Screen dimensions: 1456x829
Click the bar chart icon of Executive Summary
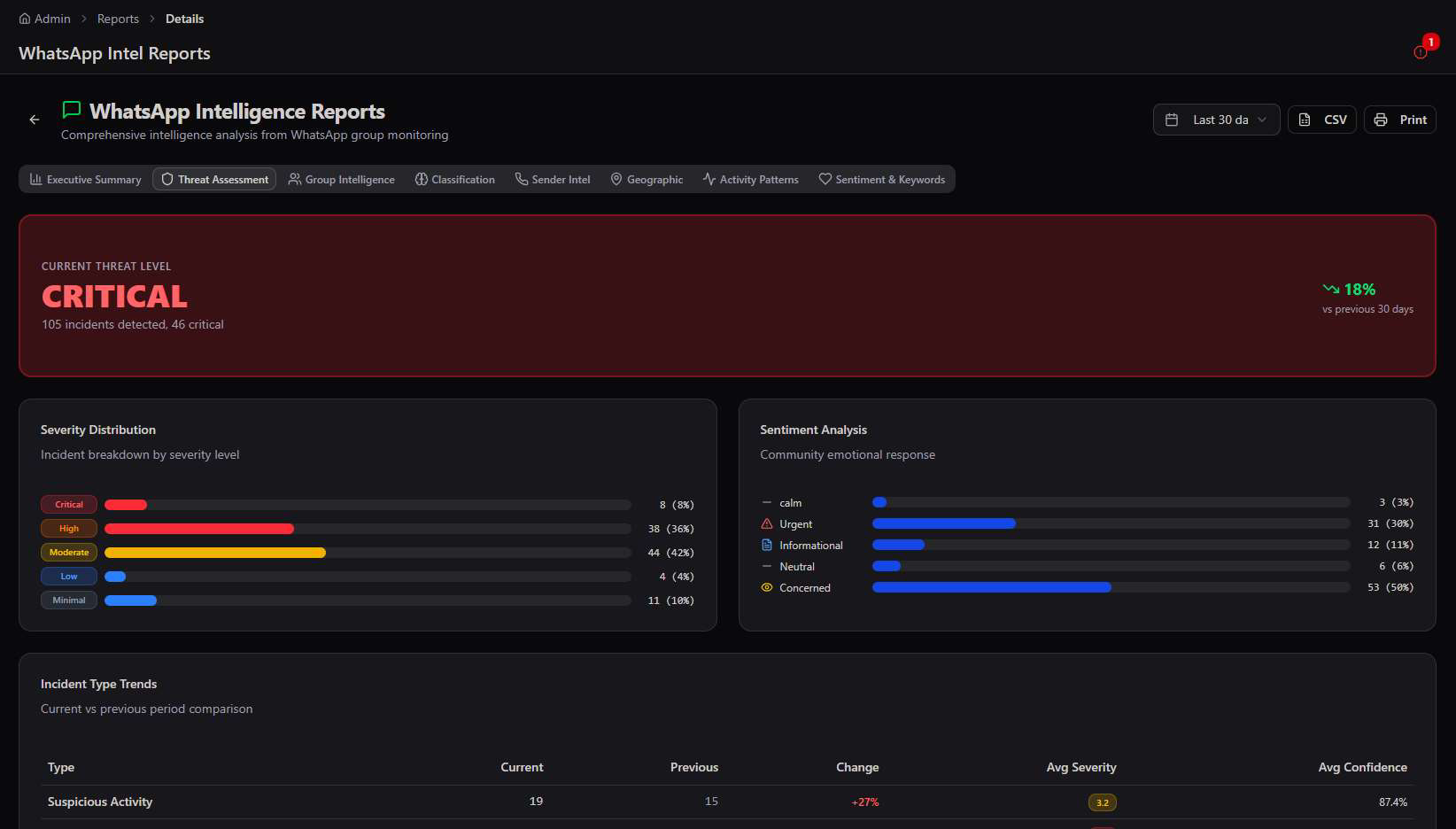click(x=36, y=179)
